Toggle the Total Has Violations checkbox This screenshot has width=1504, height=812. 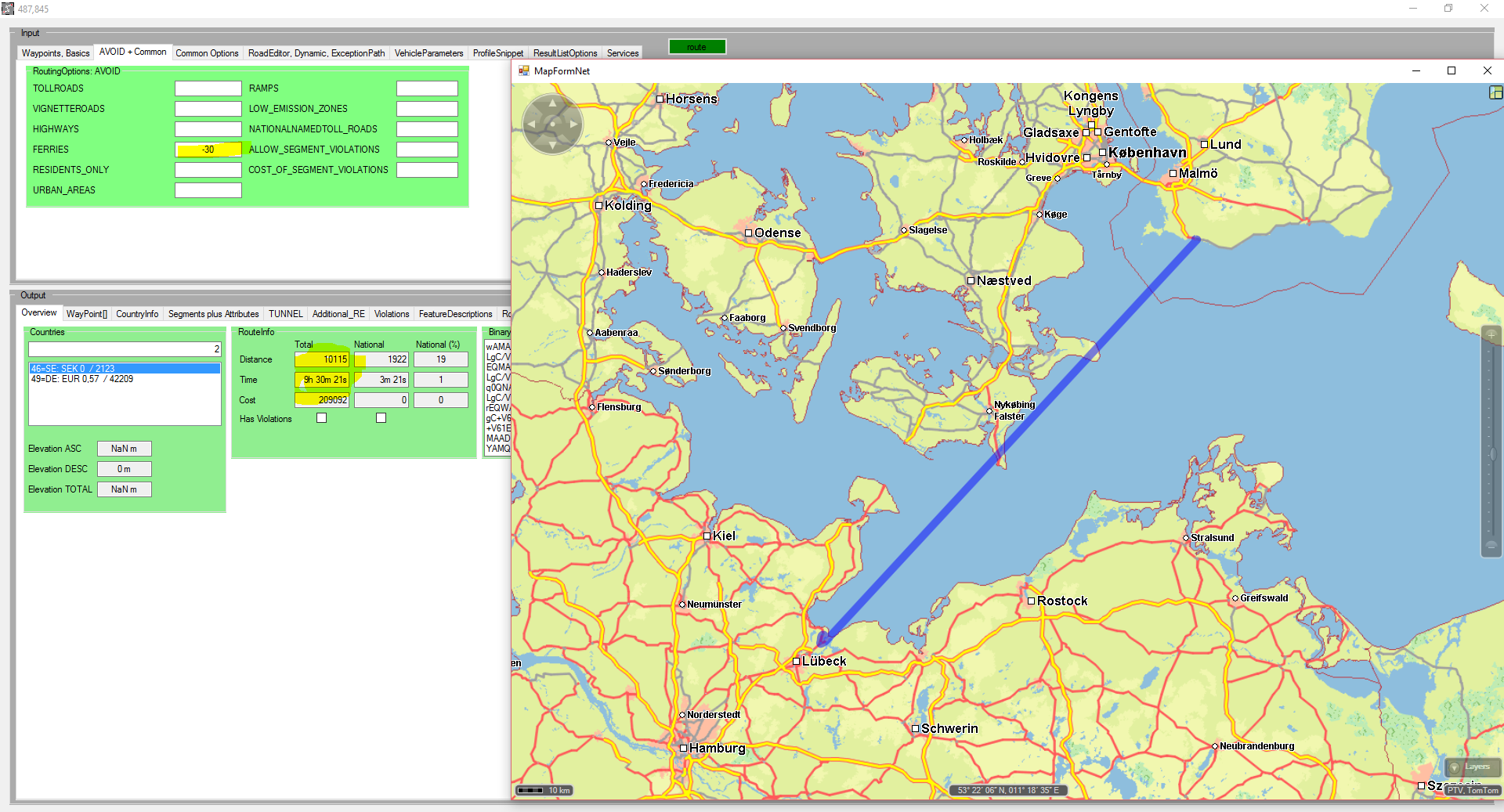(x=321, y=418)
